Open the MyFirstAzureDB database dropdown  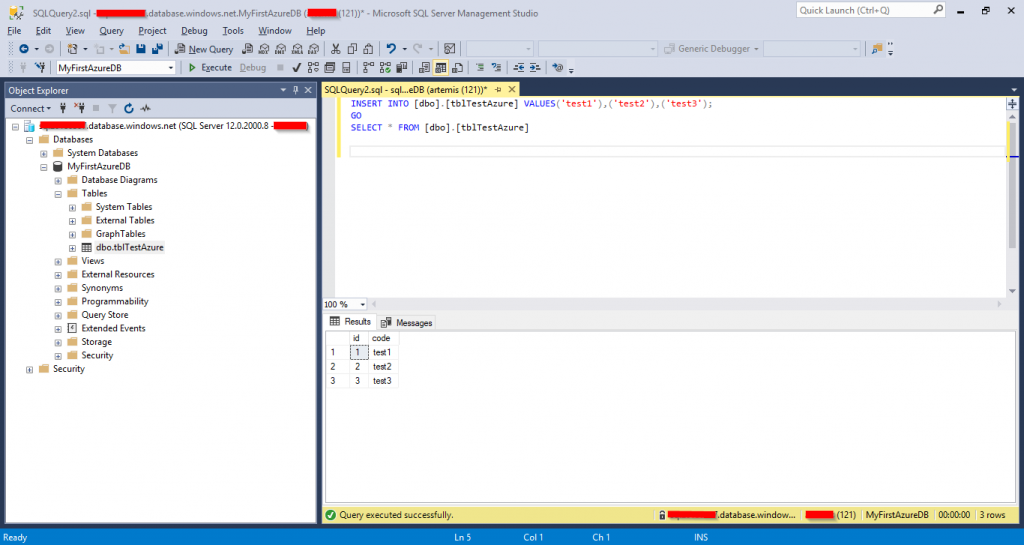tap(170, 68)
